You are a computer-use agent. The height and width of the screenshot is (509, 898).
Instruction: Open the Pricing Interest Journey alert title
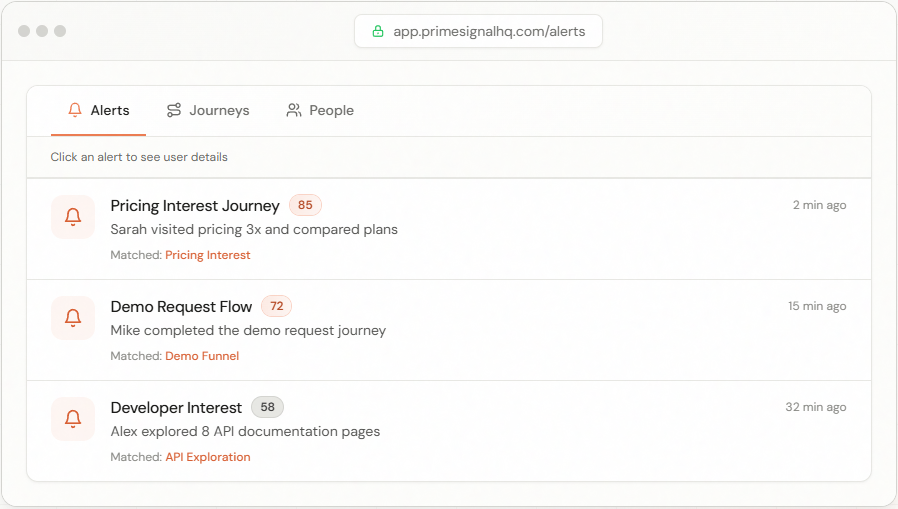tap(195, 206)
